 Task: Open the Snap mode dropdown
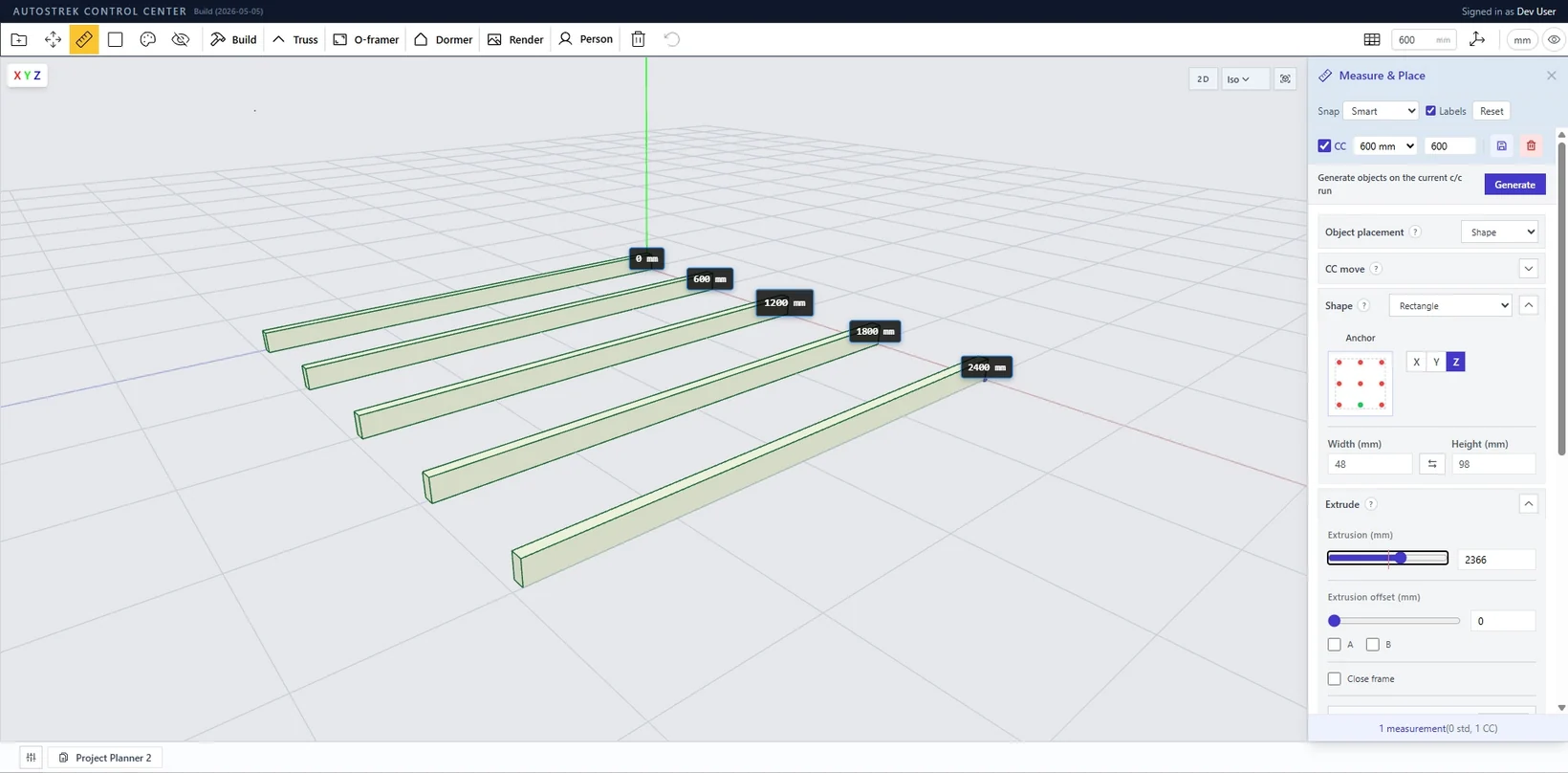pyautogui.click(x=1381, y=111)
